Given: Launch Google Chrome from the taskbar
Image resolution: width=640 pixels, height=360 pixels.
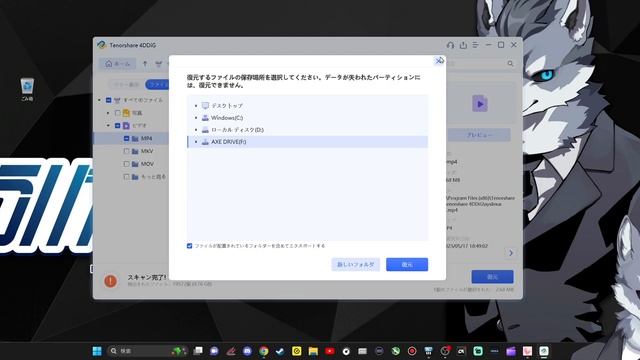Looking at the screenshot, I should pos(264,351).
